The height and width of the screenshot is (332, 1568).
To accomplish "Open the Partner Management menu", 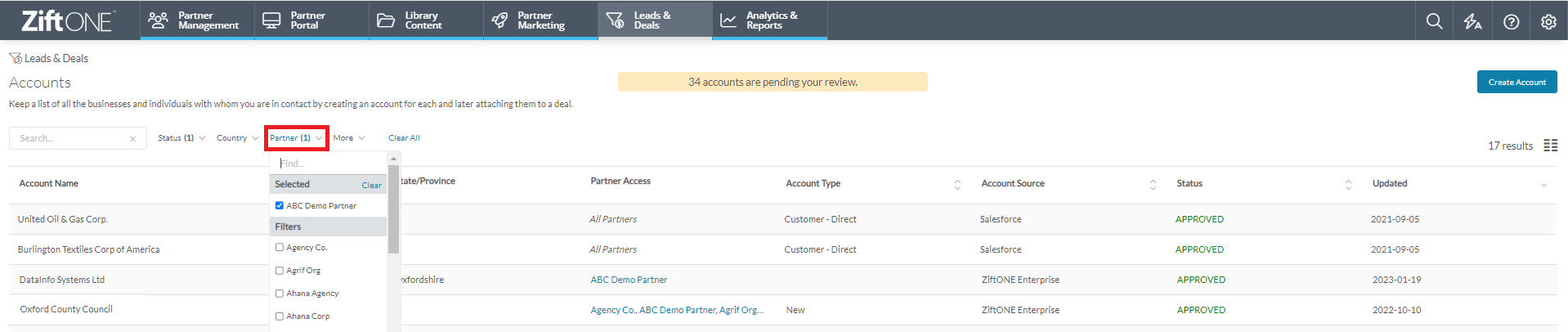I will click(197, 20).
